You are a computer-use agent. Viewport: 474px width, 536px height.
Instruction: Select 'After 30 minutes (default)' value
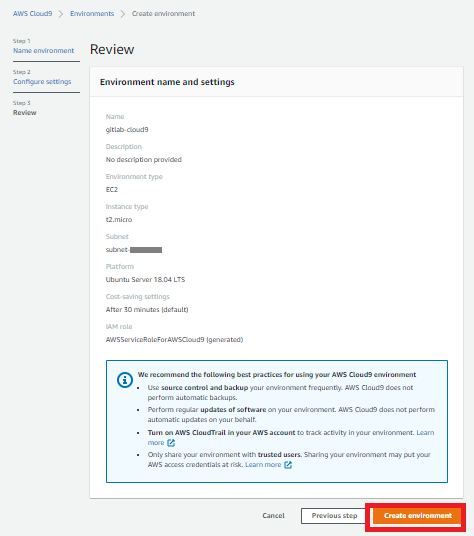point(147,310)
